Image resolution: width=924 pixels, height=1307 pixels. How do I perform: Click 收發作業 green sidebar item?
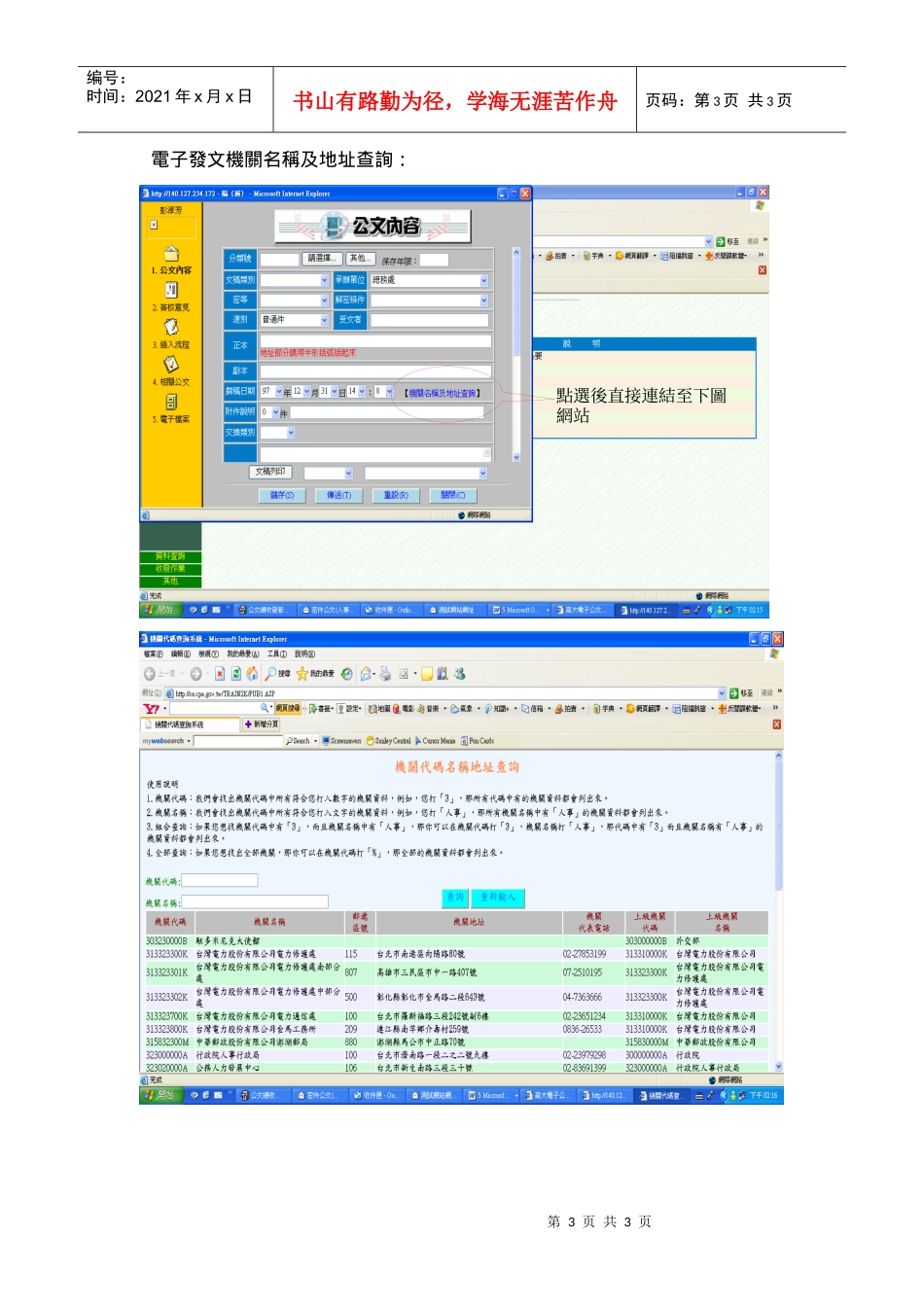pyautogui.click(x=170, y=569)
